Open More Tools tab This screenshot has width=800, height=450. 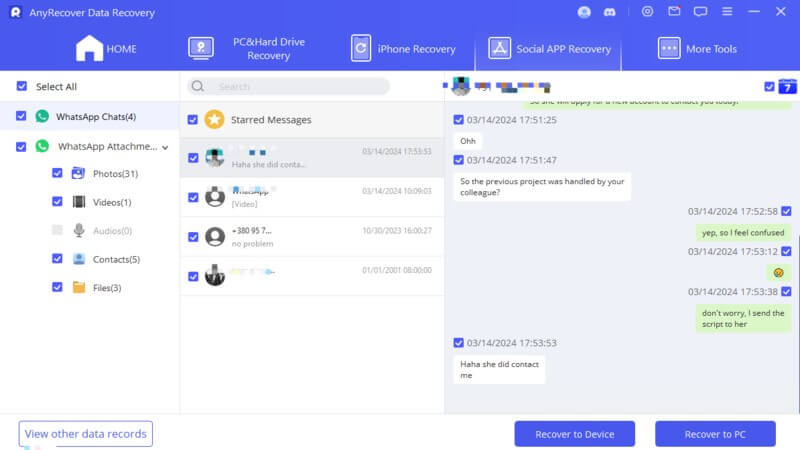697,48
